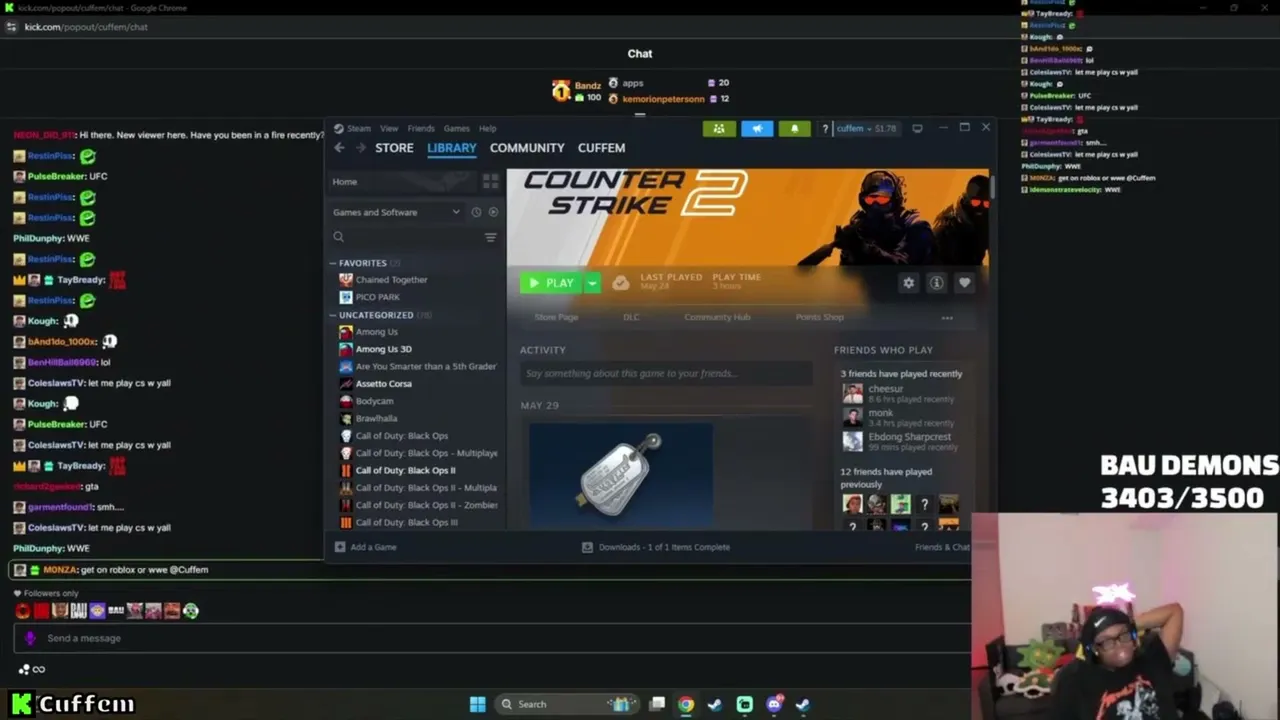The width and height of the screenshot is (1280, 720).
Task: Open the Friends menu
Action: (421, 128)
